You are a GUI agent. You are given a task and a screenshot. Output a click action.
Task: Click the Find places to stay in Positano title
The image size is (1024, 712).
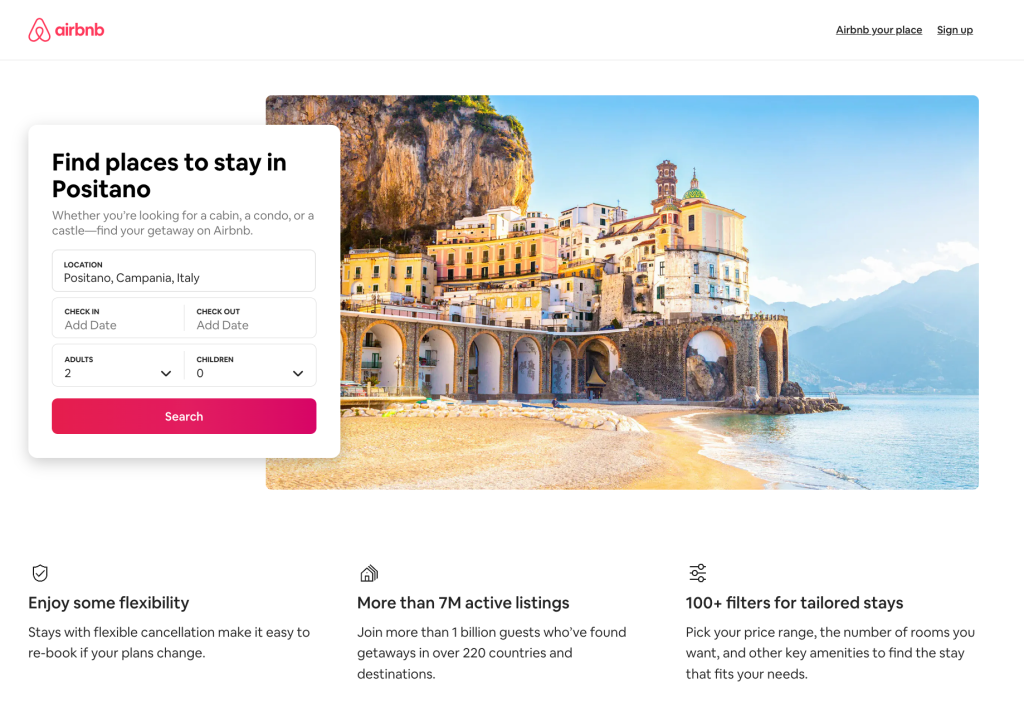point(169,176)
